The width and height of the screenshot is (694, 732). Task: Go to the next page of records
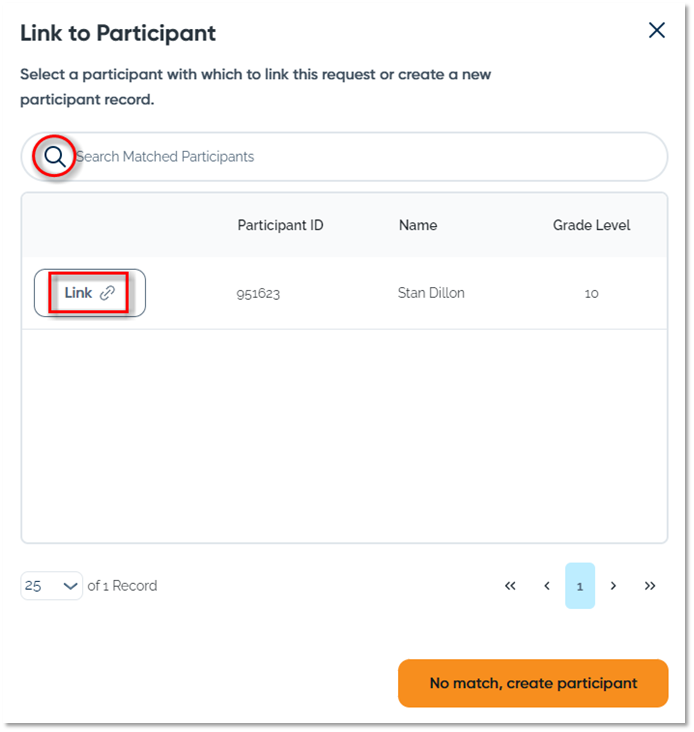[613, 586]
